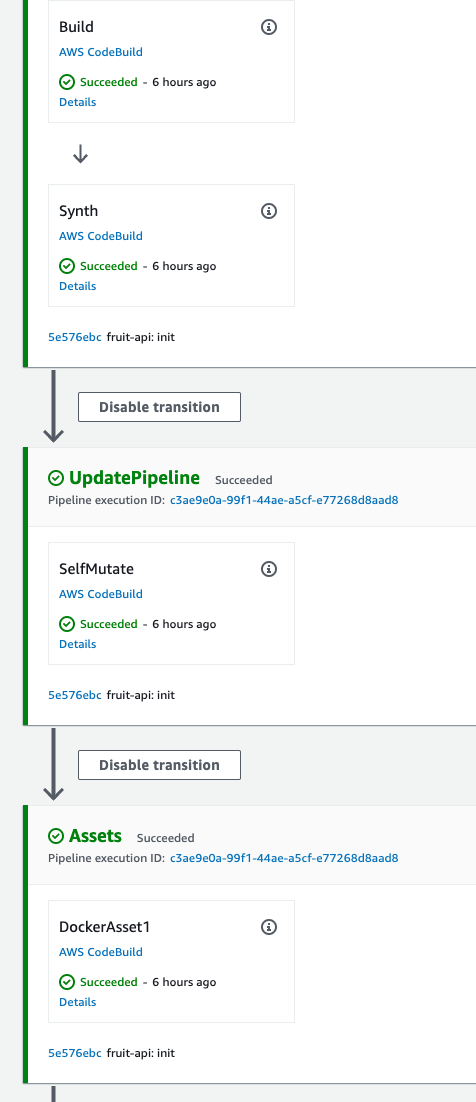Image resolution: width=476 pixels, height=1102 pixels.
Task: Open AWS CodeBuild link in Synth card
Action: tap(101, 236)
